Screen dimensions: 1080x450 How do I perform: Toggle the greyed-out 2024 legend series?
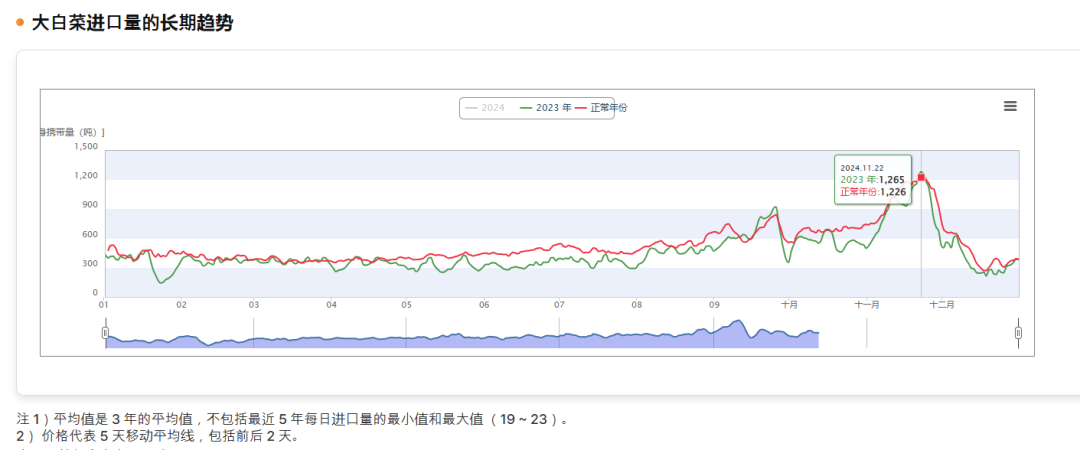(486, 107)
